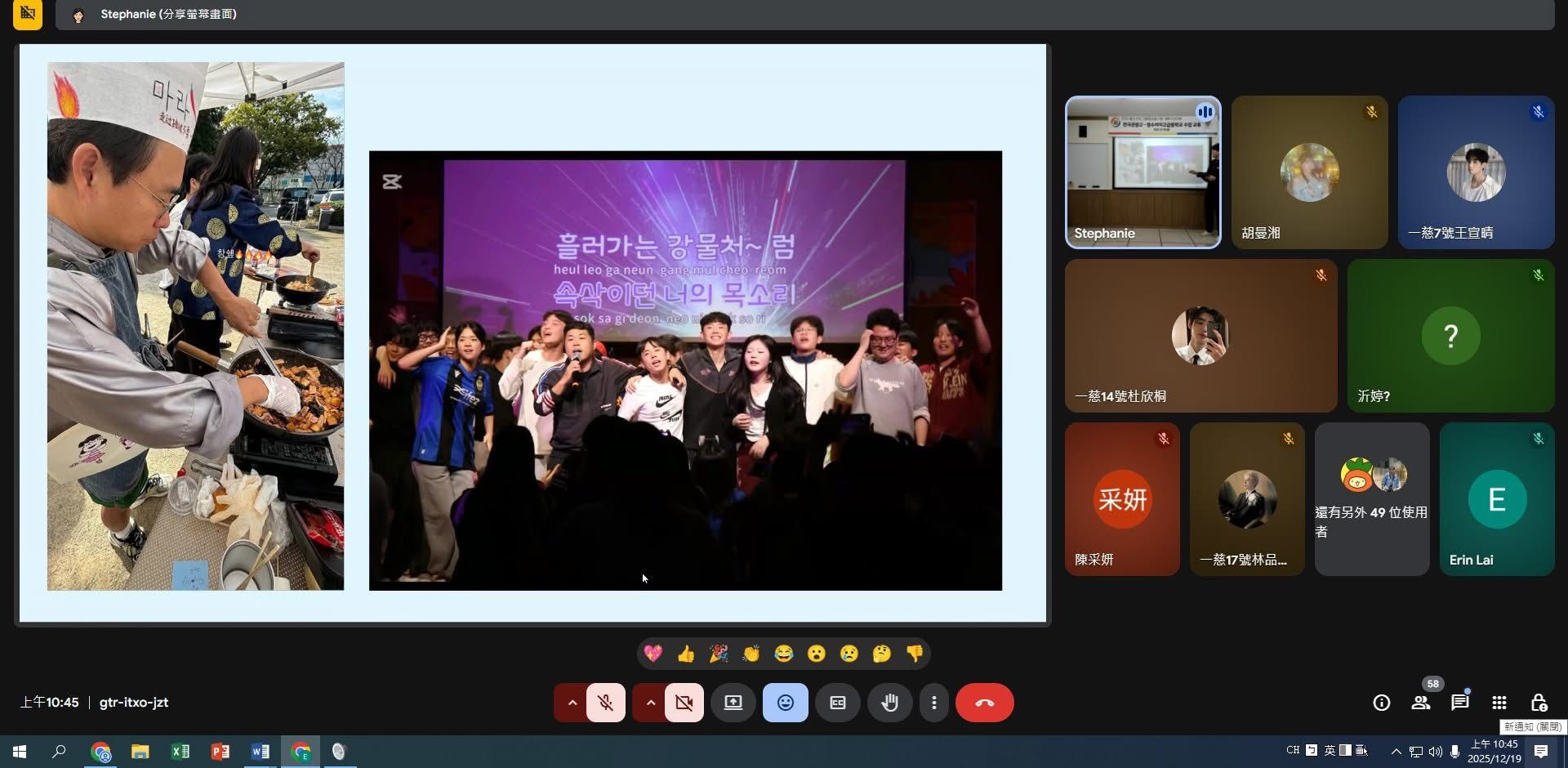Open the meeting details info icon
The height and width of the screenshot is (768, 1568).
point(1381,702)
